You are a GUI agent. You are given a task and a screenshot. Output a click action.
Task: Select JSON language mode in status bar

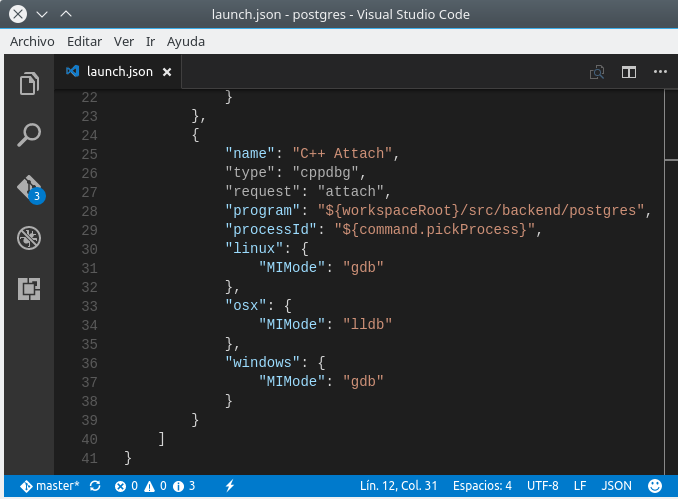coord(616,486)
